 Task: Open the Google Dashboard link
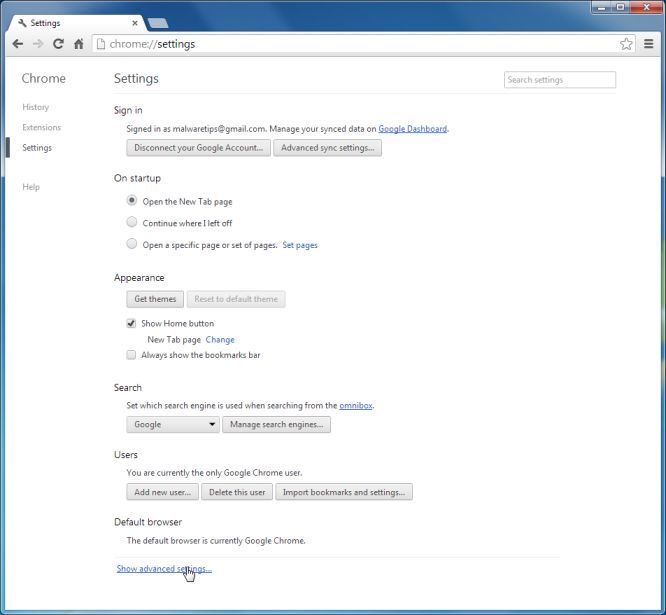click(413, 129)
